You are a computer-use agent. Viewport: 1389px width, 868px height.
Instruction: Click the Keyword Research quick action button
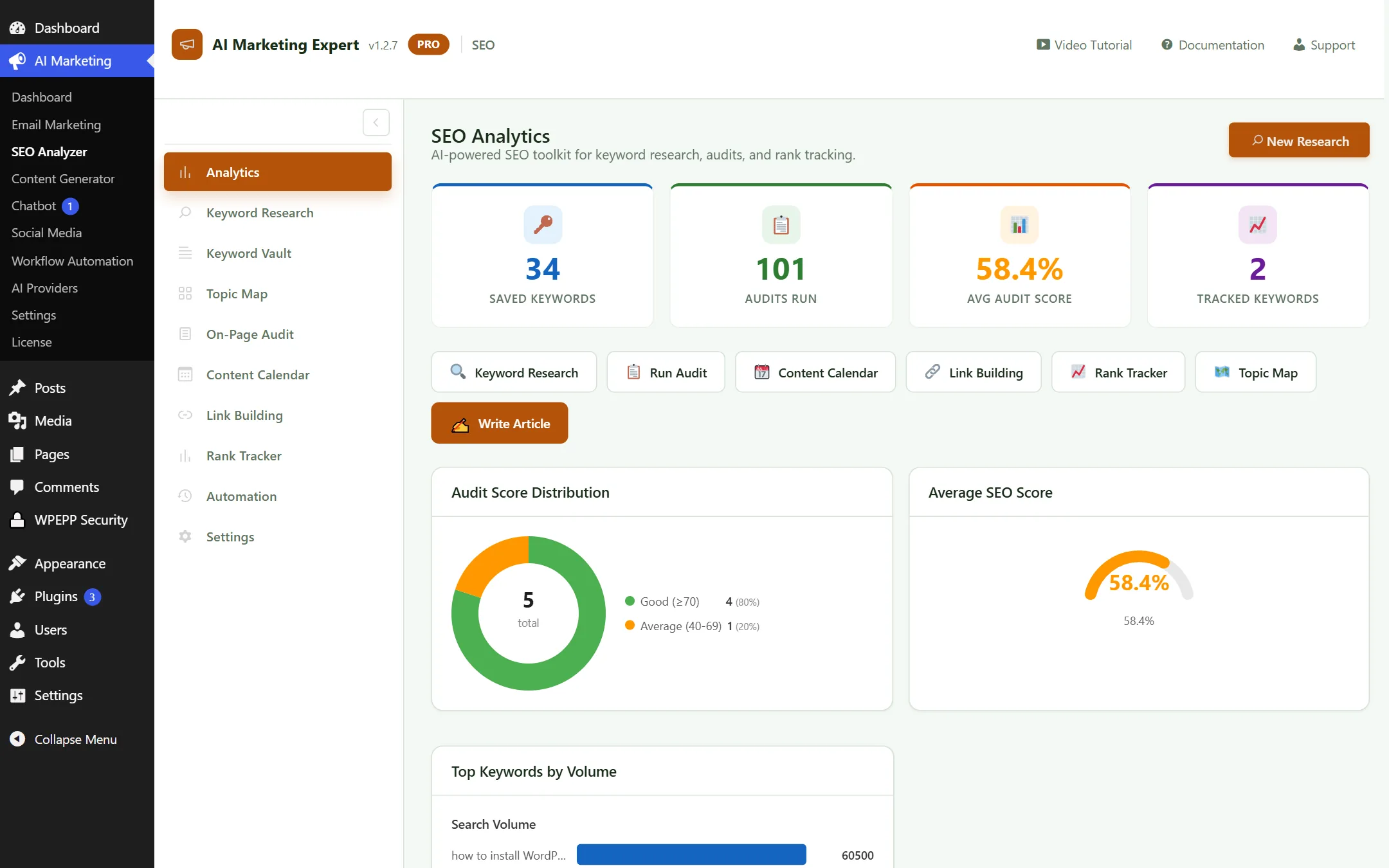(x=514, y=372)
